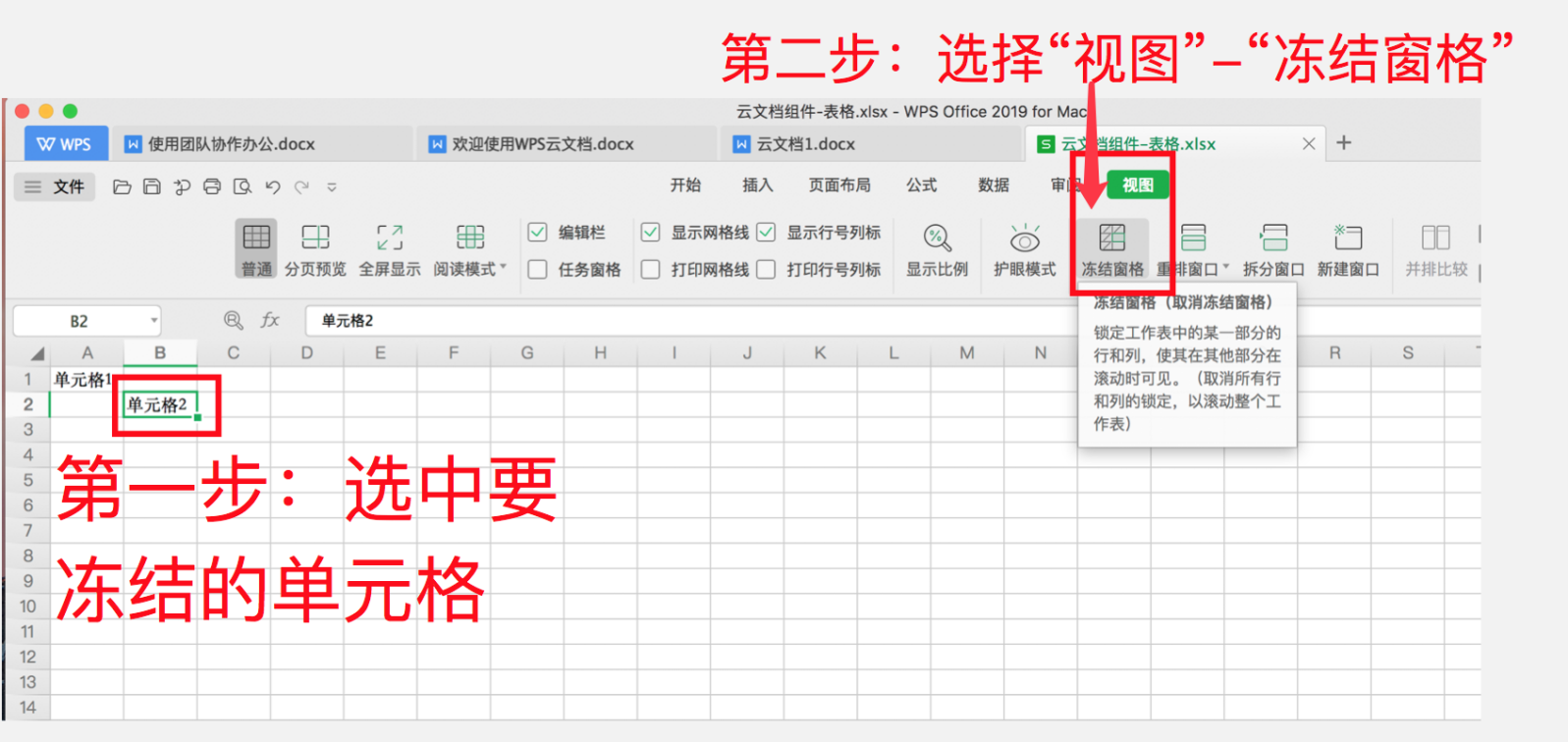The height and width of the screenshot is (742, 1568).
Task: Click cell B2 containing 单元格2
Action: click(x=160, y=404)
